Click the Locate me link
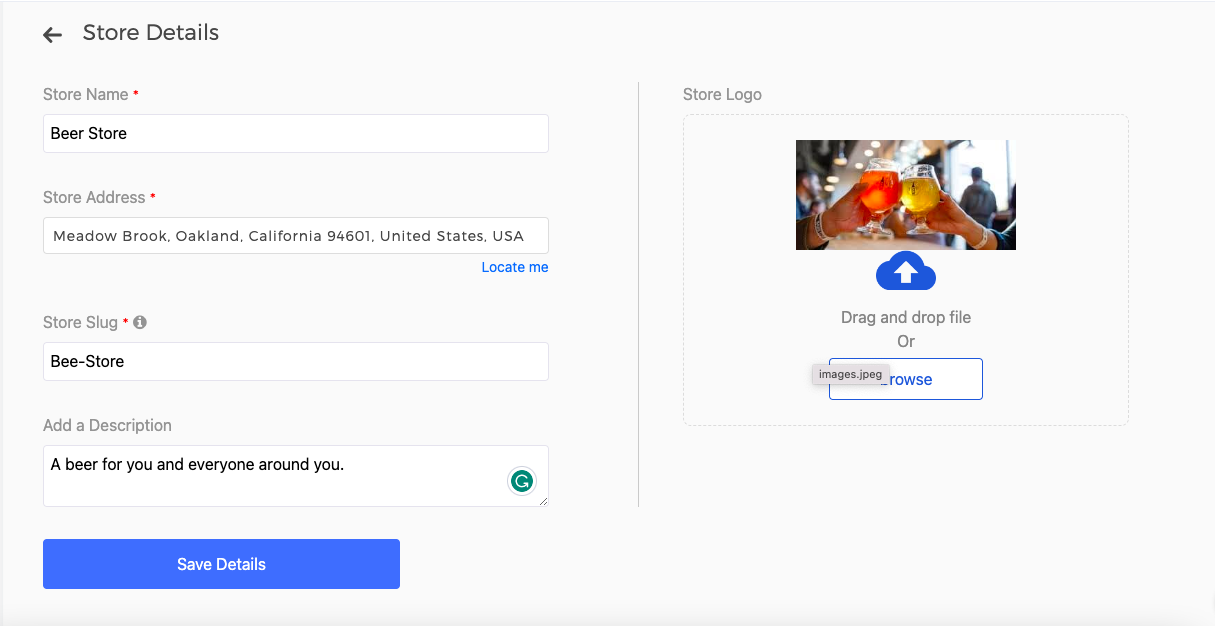 point(515,267)
